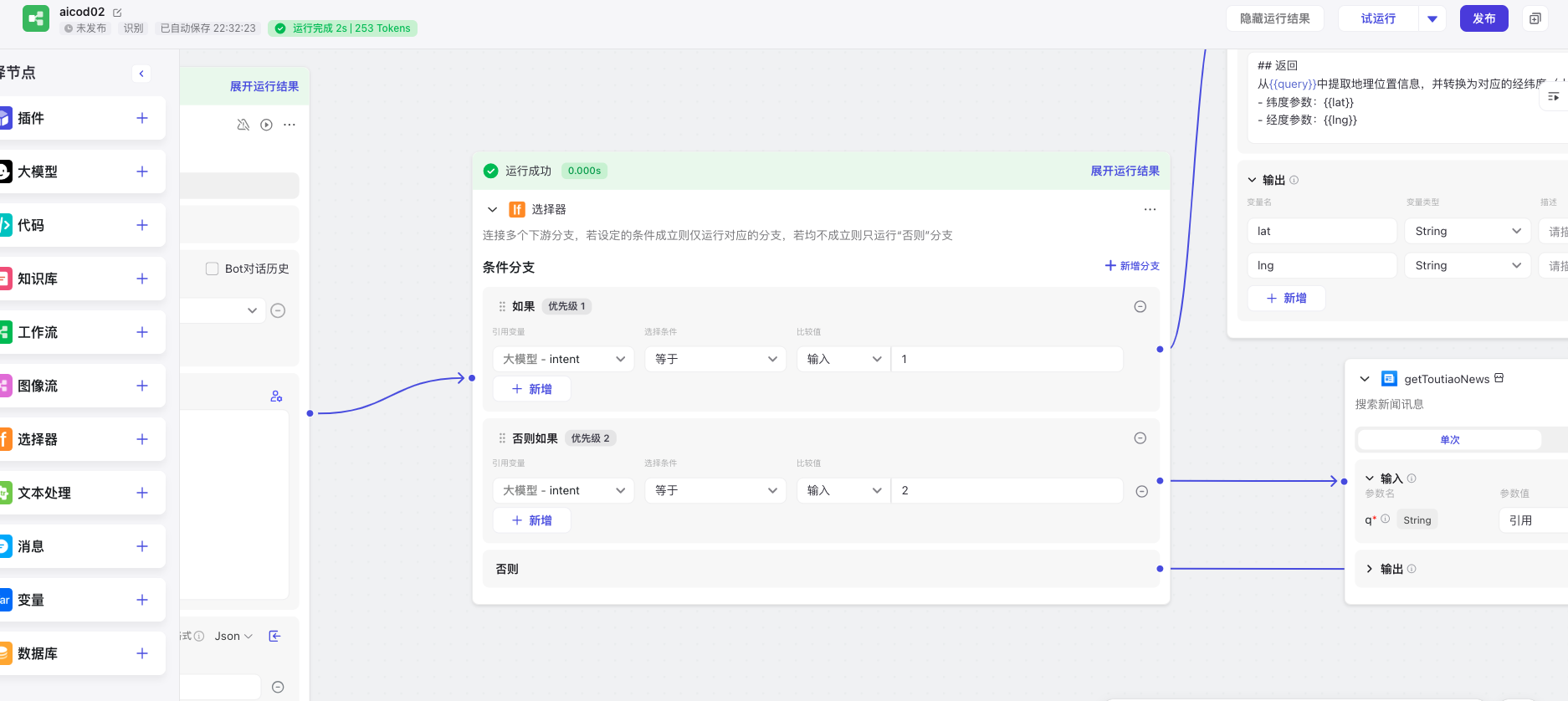This screenshot has width=1568, height=701.
Task: Click 隐藏运行结果 button
Action: coord(1275,18)
